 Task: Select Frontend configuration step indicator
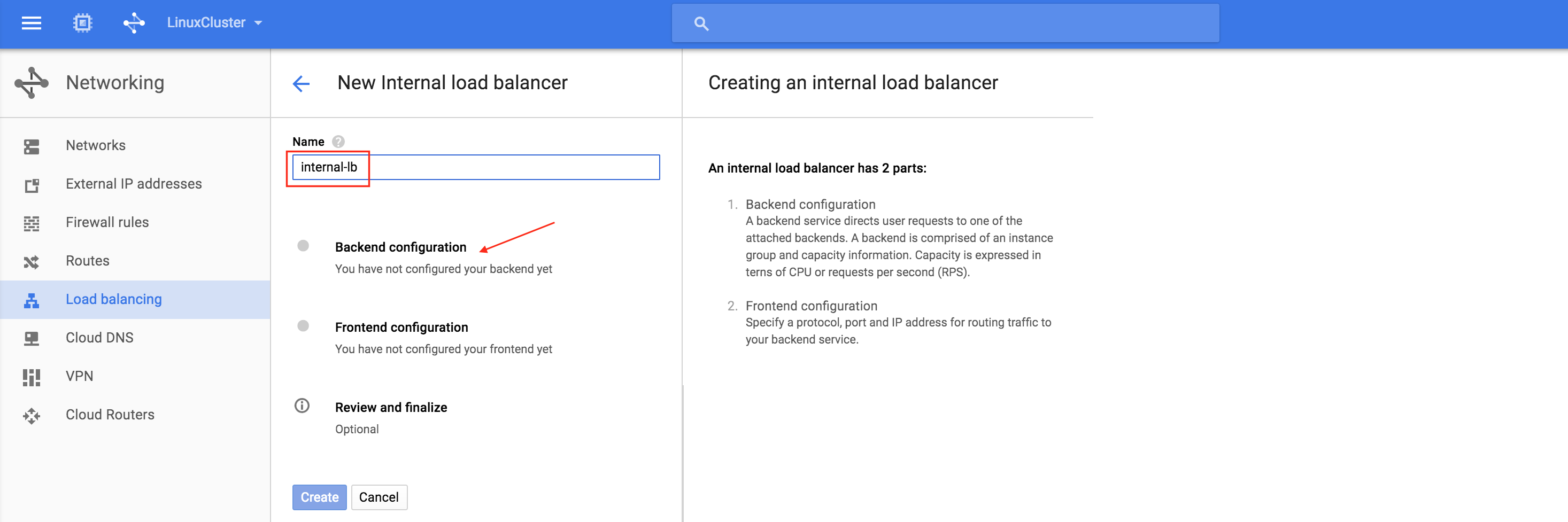click(303, 326)
